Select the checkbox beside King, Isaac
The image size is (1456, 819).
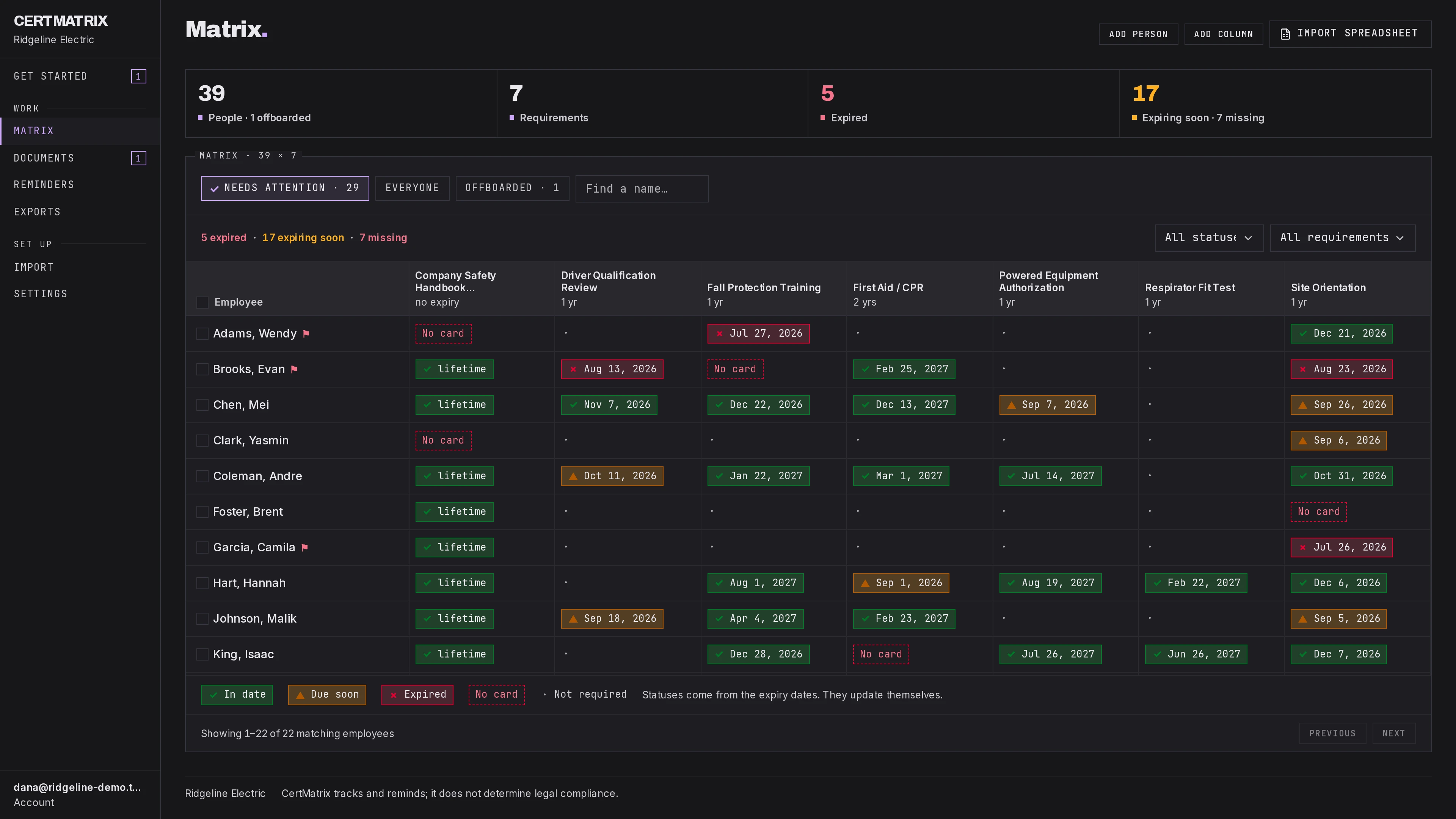click(202, 654)
